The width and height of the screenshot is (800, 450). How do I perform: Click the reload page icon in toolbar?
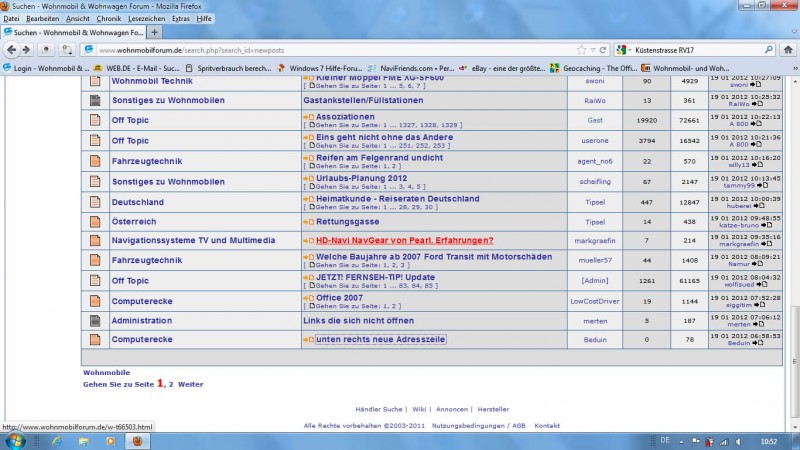pos(601,49)
